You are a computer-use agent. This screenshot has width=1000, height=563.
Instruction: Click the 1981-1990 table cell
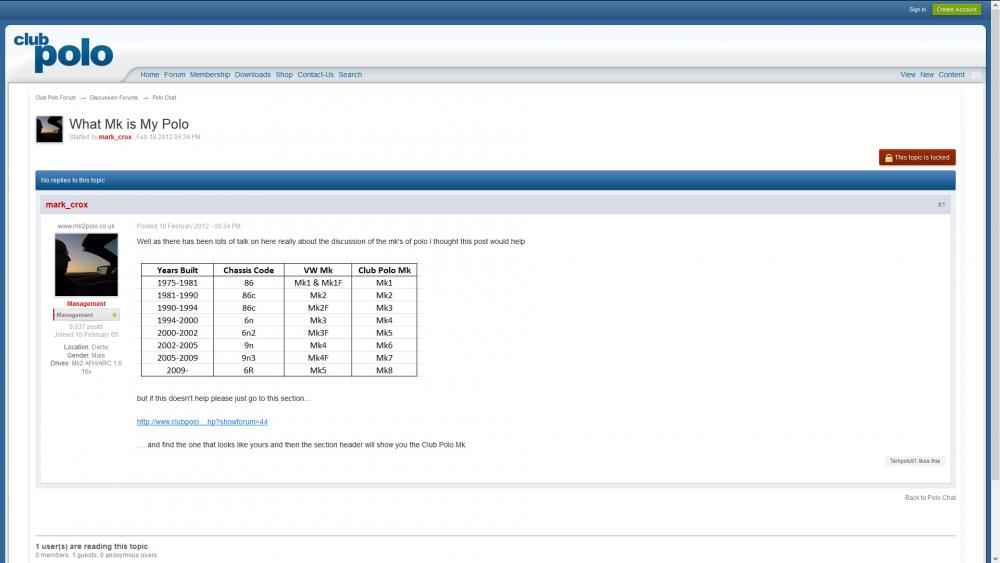[x=177, y=295]
